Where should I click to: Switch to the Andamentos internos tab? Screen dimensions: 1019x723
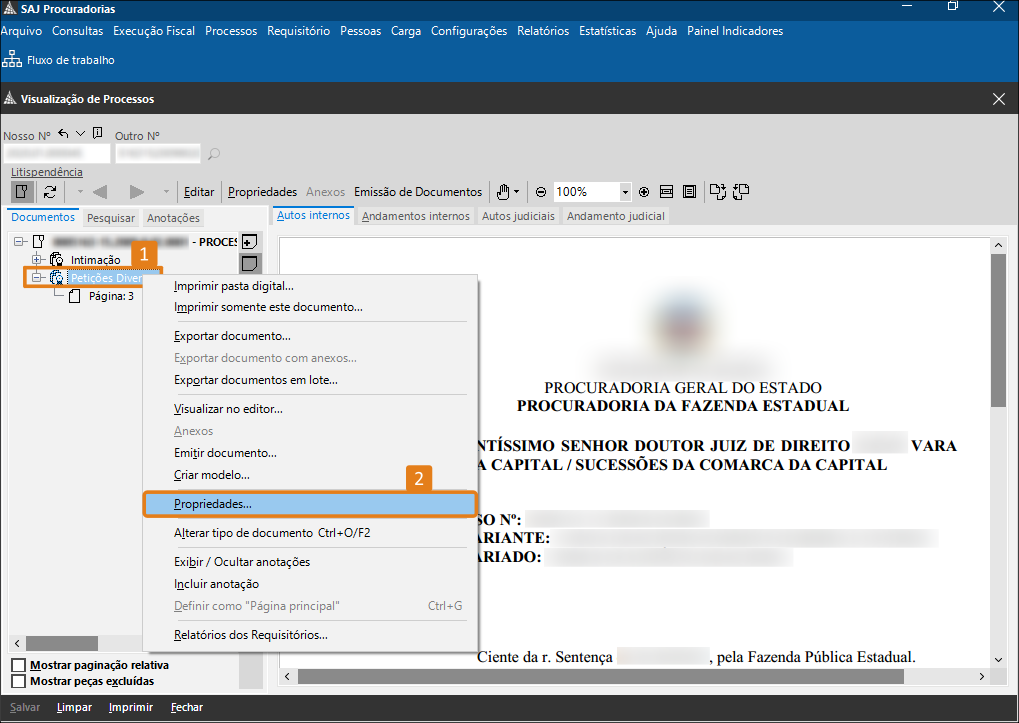click(x=415, y=216)
